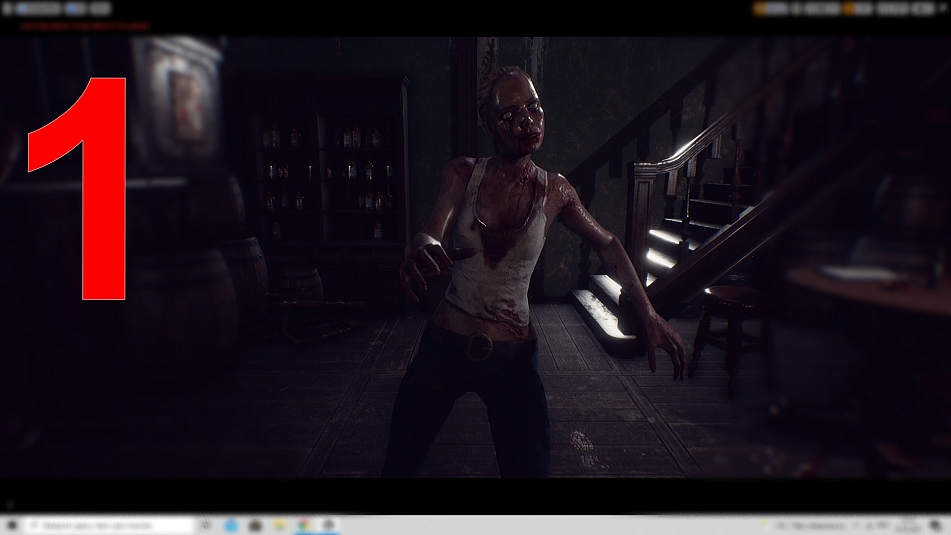Screen dimensions: 951x535
Task: Open the taskbar clock and date
Action: [x=909, y=527]
